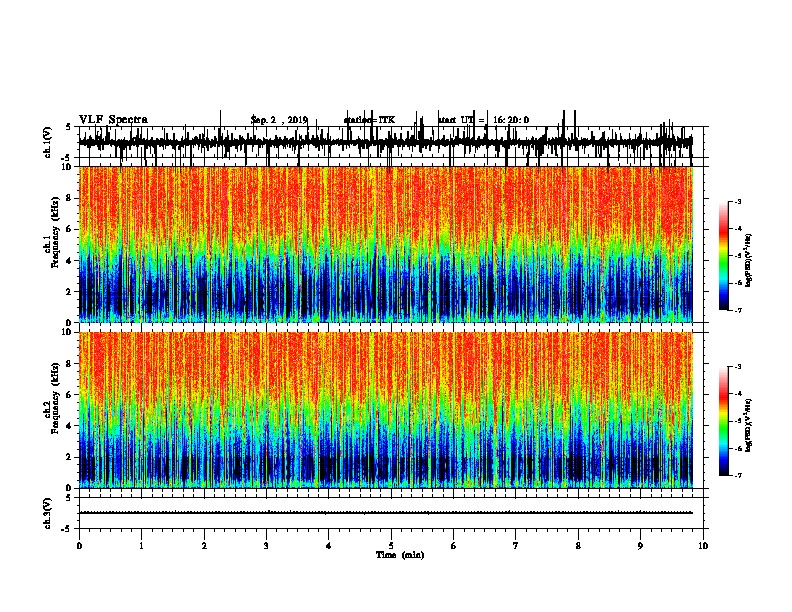
Task: Click the ch.1 color scale bar
Action: pyautogui.click(x=723, y=256)
